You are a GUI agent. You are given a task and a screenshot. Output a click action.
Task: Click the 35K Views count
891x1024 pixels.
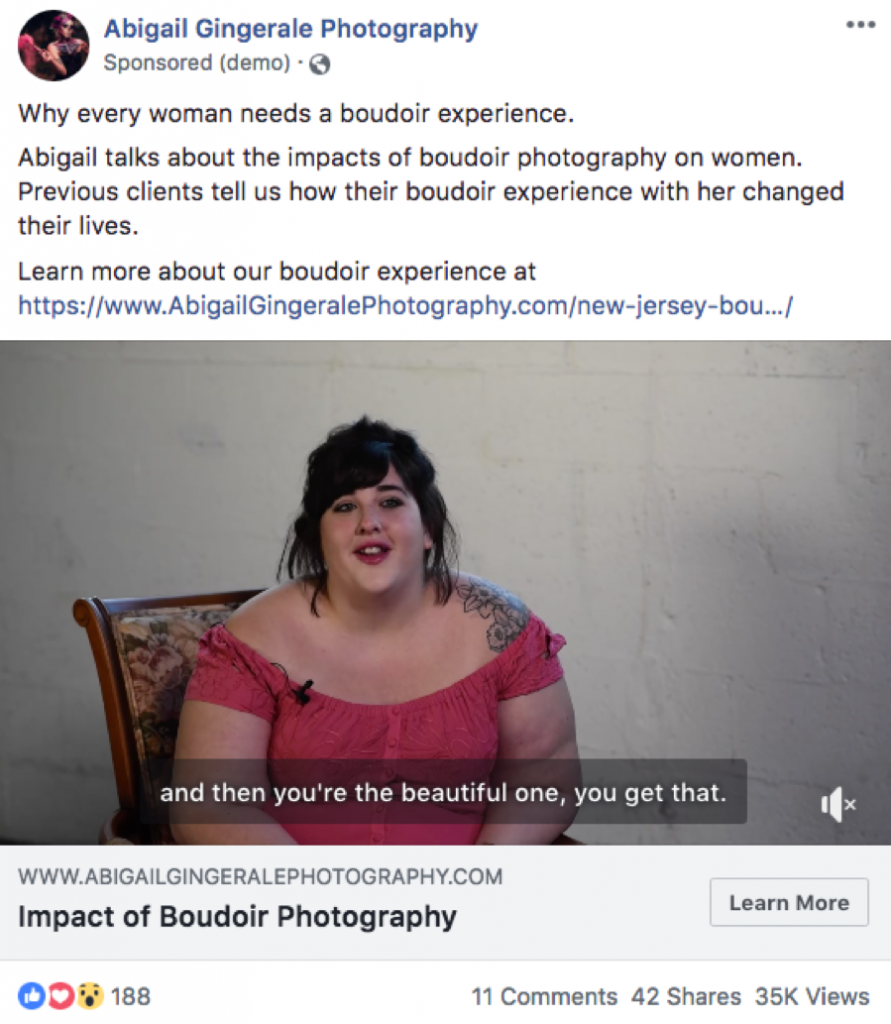pos(812,997)
